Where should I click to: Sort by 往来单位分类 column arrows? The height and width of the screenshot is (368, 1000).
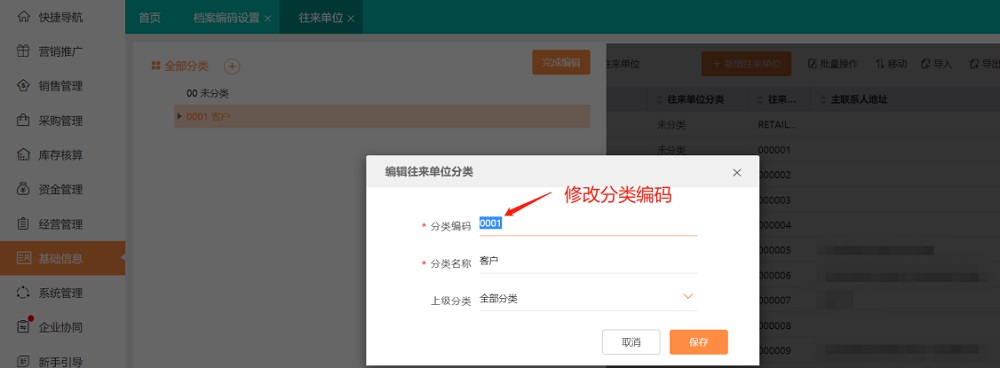tap(659, 100)
